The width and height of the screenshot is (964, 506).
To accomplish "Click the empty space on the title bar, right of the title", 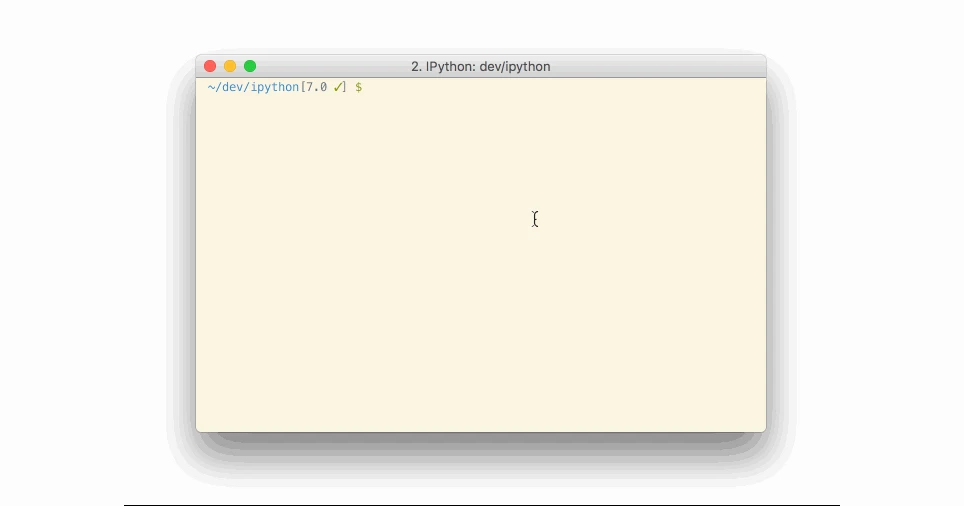I will click(x=658, y=66).
